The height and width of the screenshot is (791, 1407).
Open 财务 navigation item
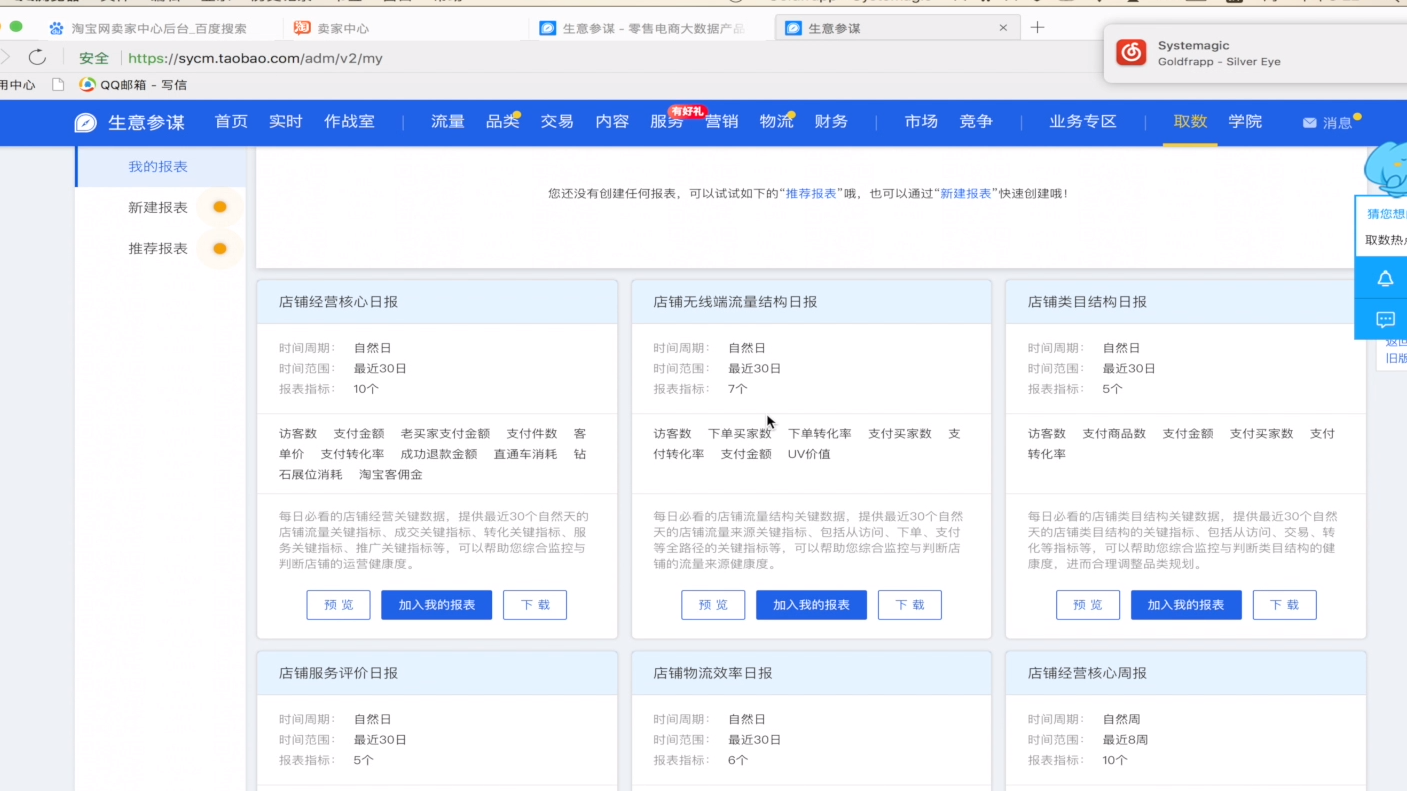[x=831, y=121]
